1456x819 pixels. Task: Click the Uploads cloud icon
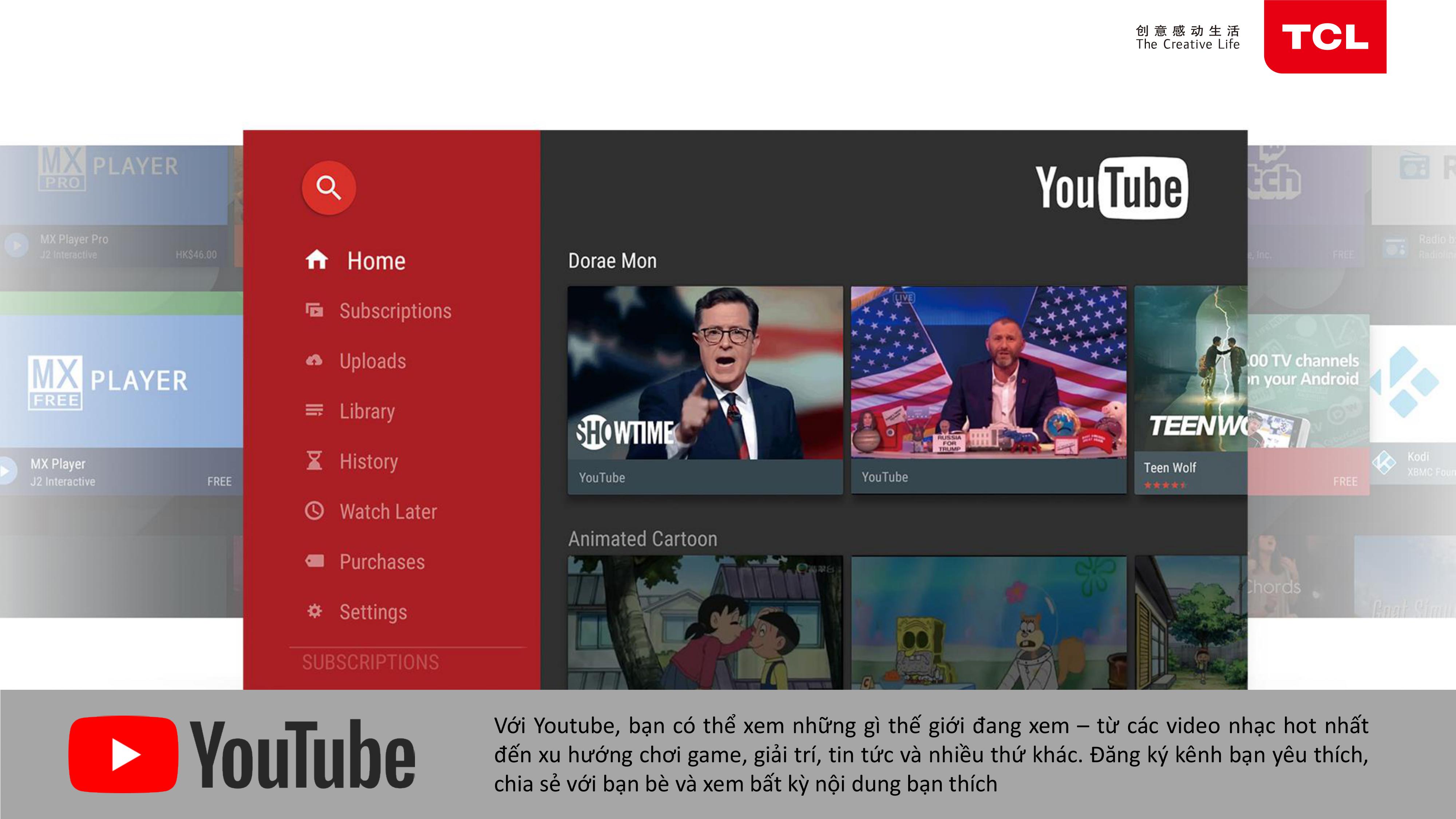tap(314, 361)
